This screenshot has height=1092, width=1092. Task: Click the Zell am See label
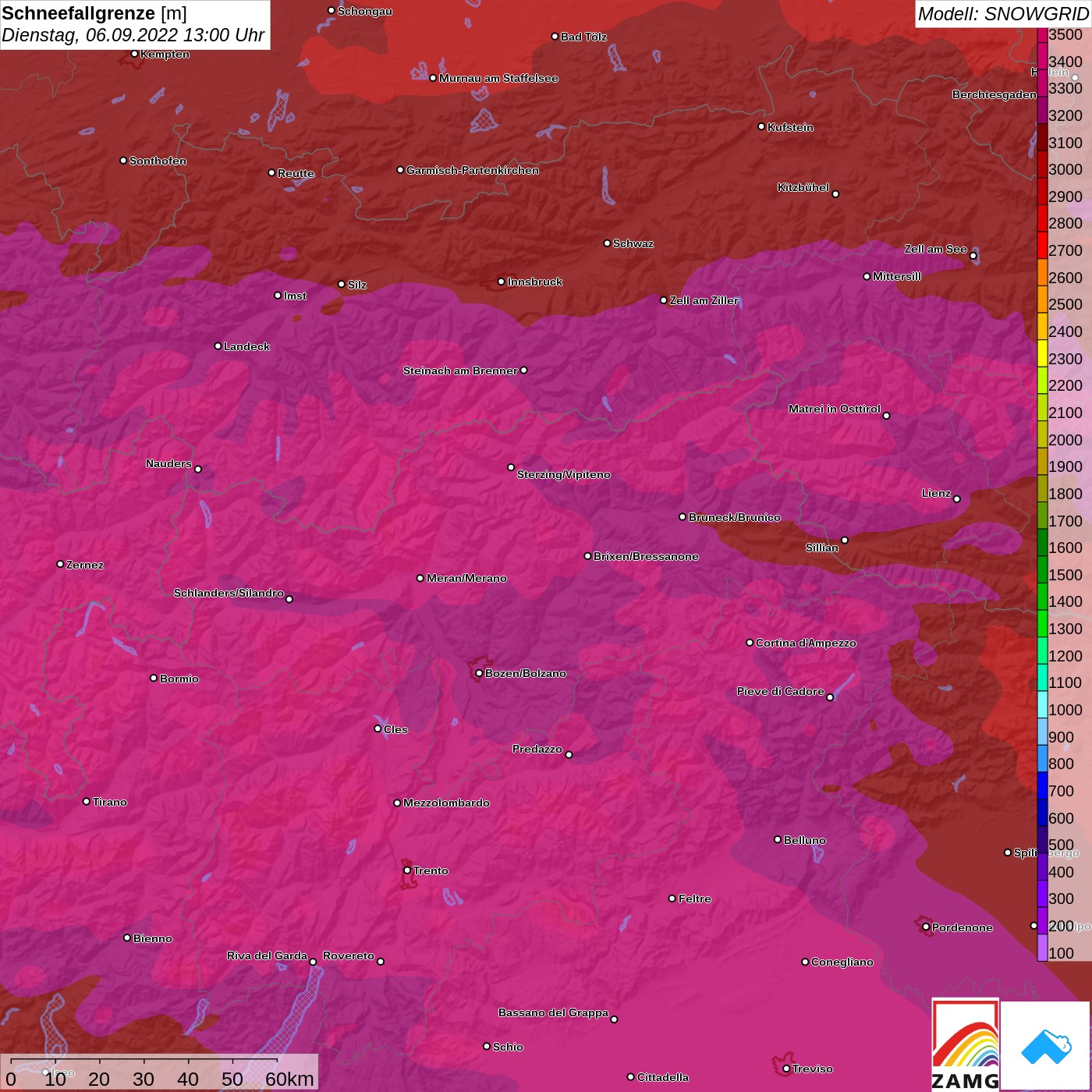click(936, 249)
